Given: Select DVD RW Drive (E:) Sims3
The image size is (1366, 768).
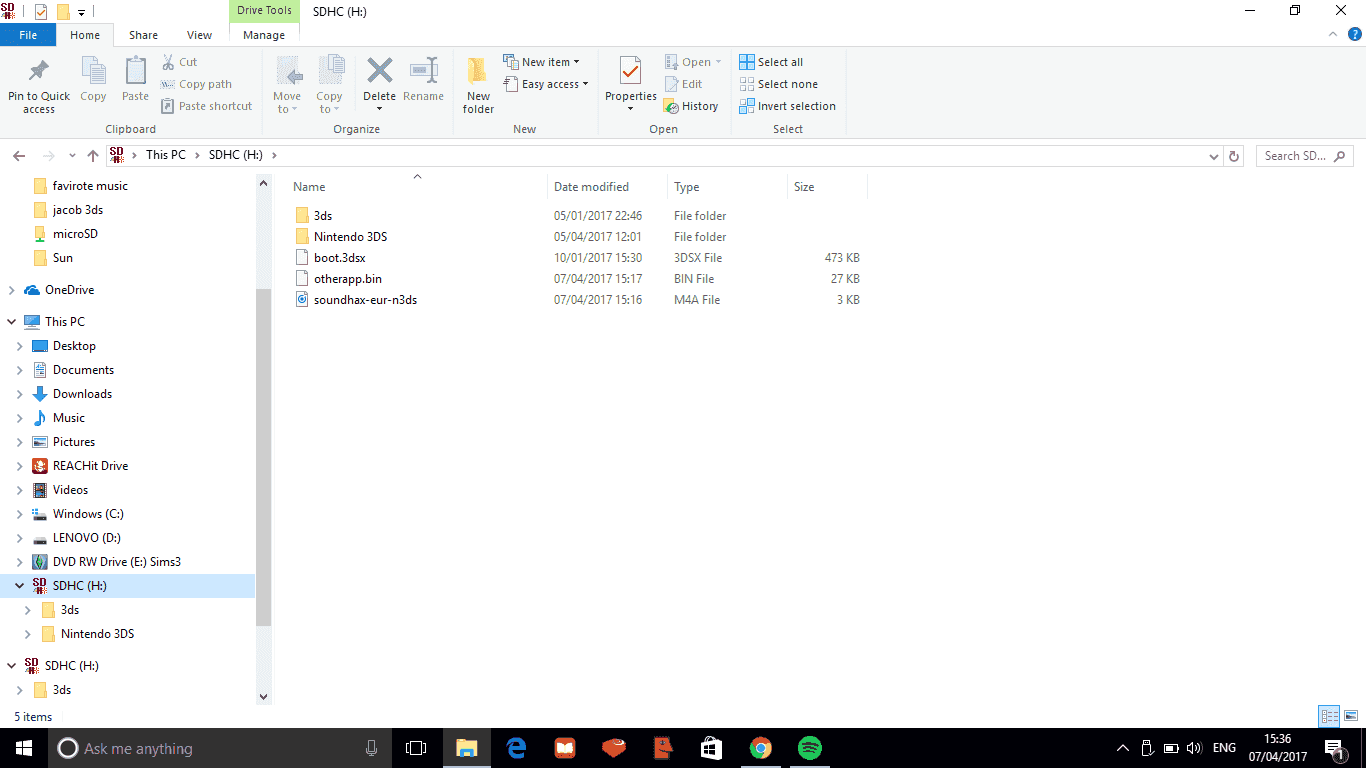Looking at the screenshot, I should [x=117, y=562].
